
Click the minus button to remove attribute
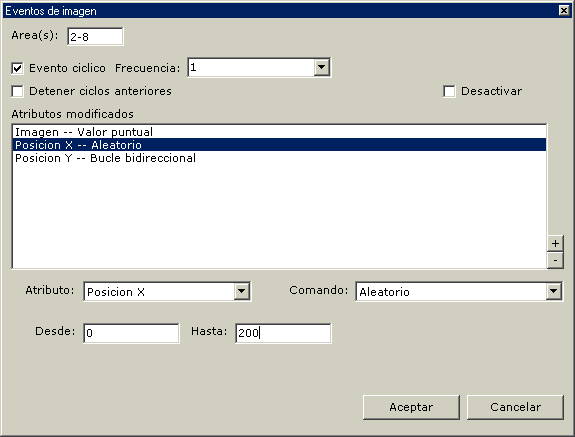(x=555, y=260)
